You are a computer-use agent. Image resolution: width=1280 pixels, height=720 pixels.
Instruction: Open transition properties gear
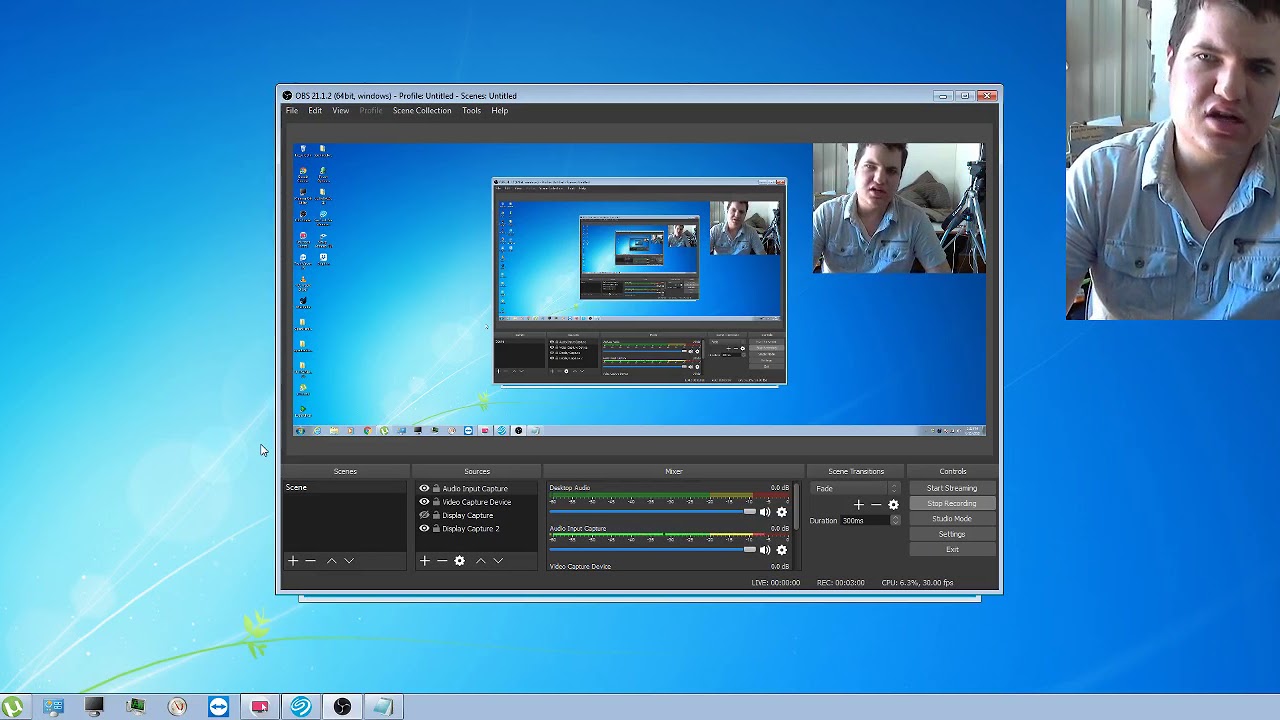894,505
